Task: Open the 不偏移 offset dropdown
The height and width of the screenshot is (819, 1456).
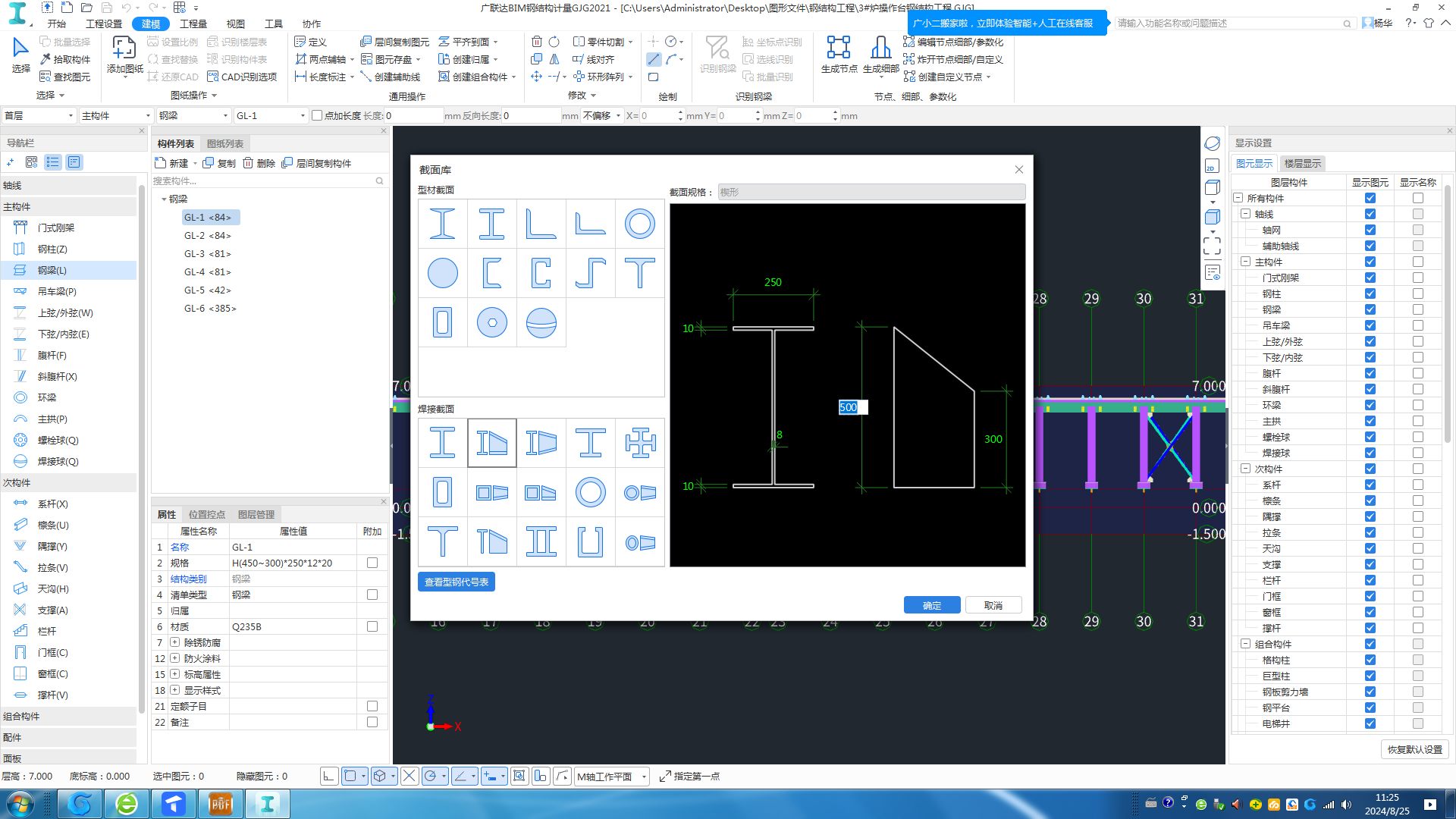Action: click(x=602, y=116)
